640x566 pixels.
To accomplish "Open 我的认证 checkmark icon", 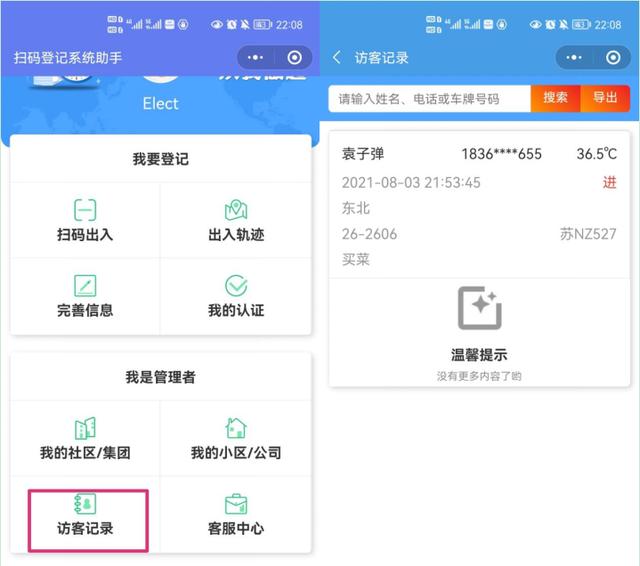I will (x=236, y=285).
